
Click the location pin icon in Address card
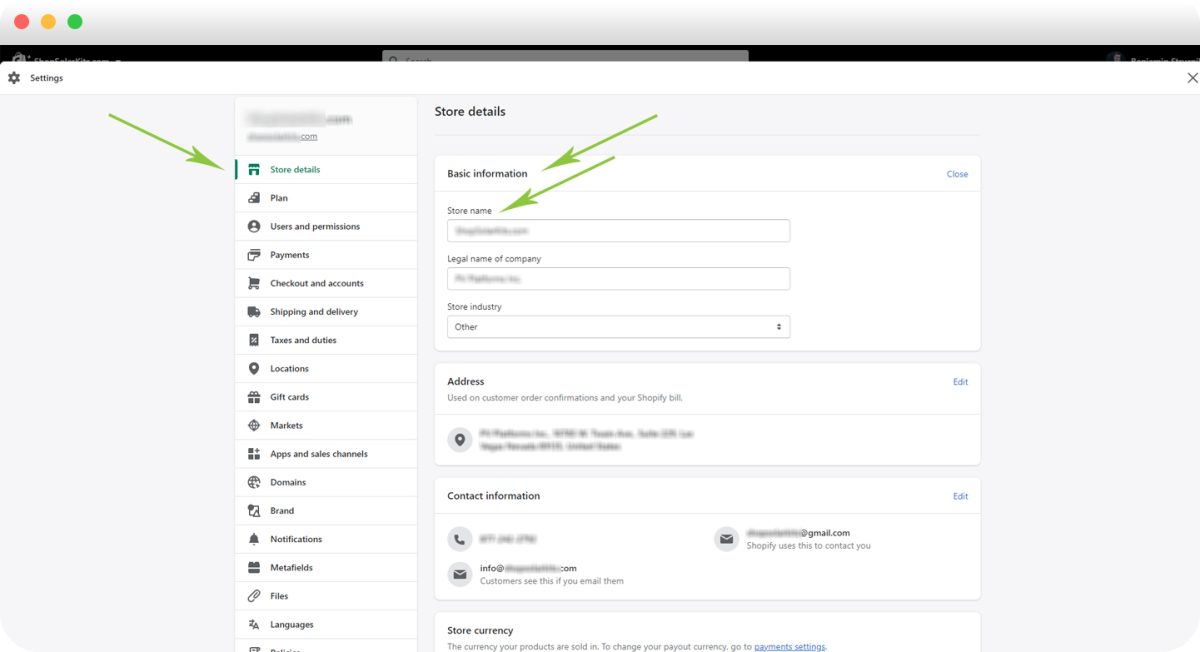pyautogui.click(x=459, y=439)
